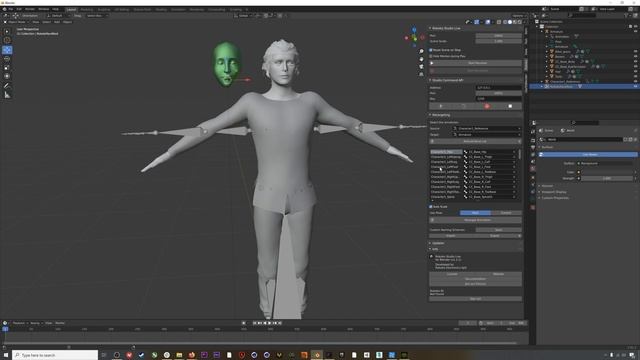The height and width of the screenshot is (360, 640).
Task: Select Current option for Use Pose
Action: pos(506,213)
